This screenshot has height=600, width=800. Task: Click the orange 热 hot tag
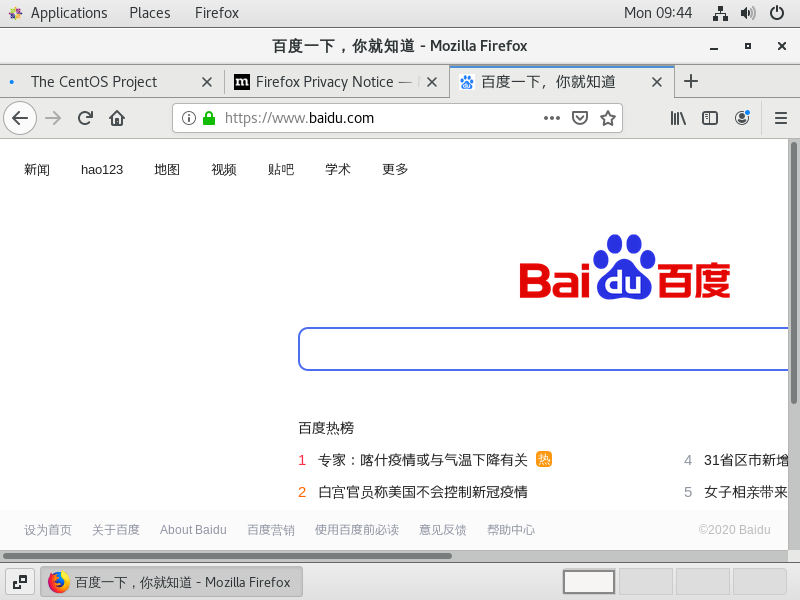tap(544, 459)
